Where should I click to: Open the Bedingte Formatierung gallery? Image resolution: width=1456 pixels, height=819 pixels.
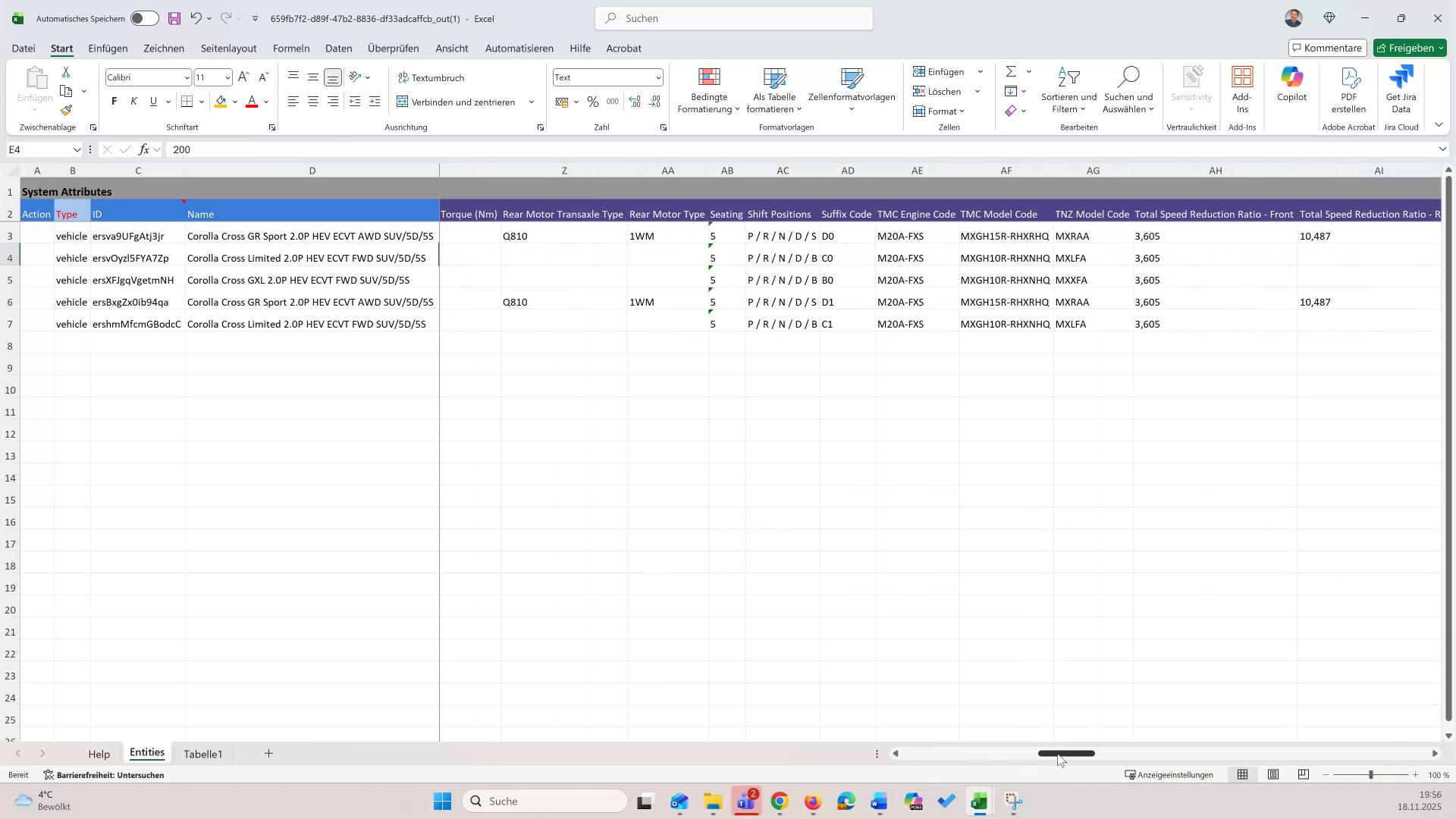708,89
